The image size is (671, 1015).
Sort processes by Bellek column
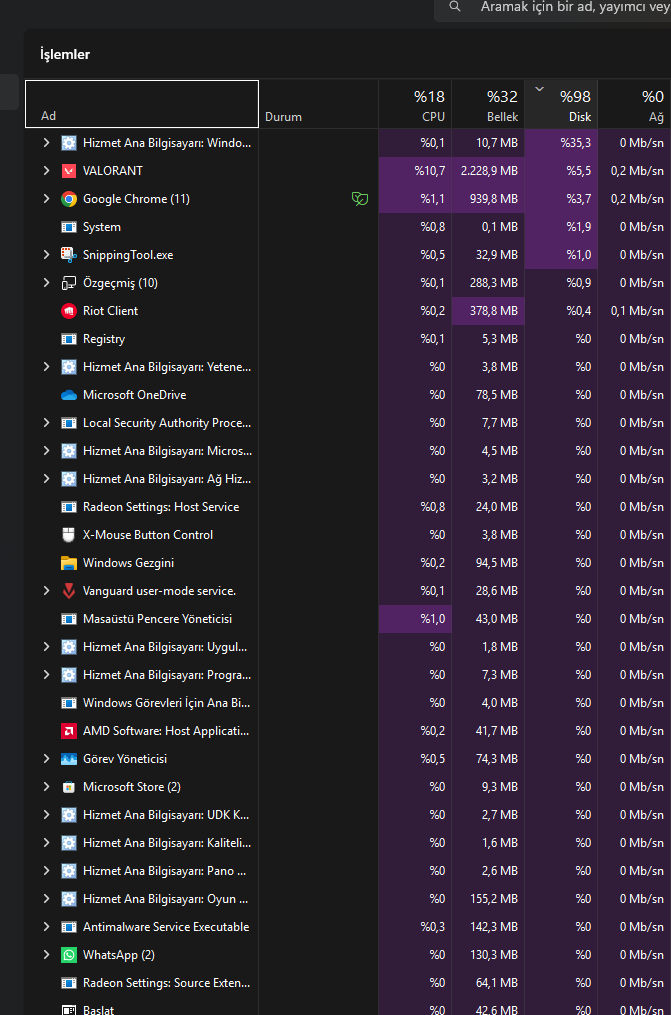488,104
